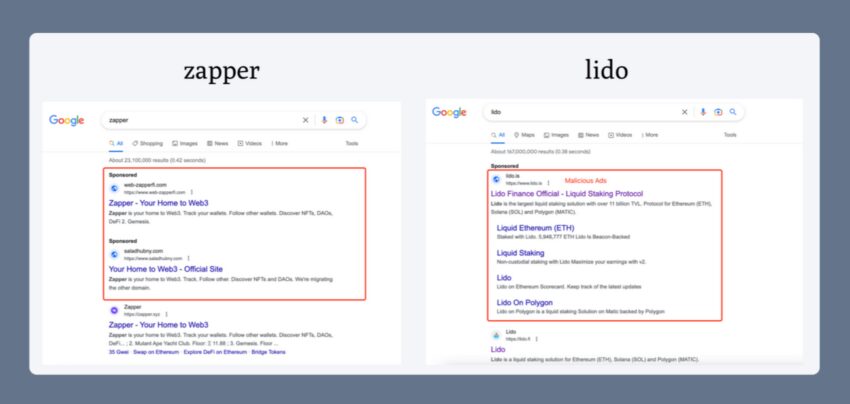Viewport: 850px width, 404px height.
Task: Clear the lido search query with X
Action: [685, 112]
